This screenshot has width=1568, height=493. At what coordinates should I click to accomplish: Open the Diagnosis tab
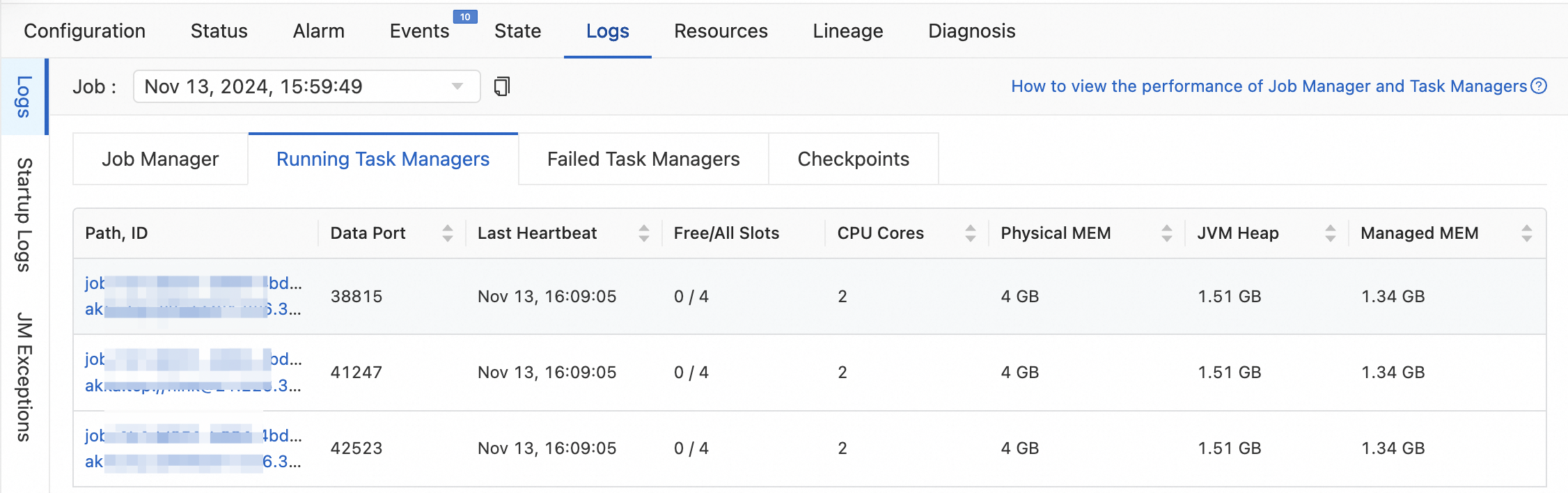(971, 31)
